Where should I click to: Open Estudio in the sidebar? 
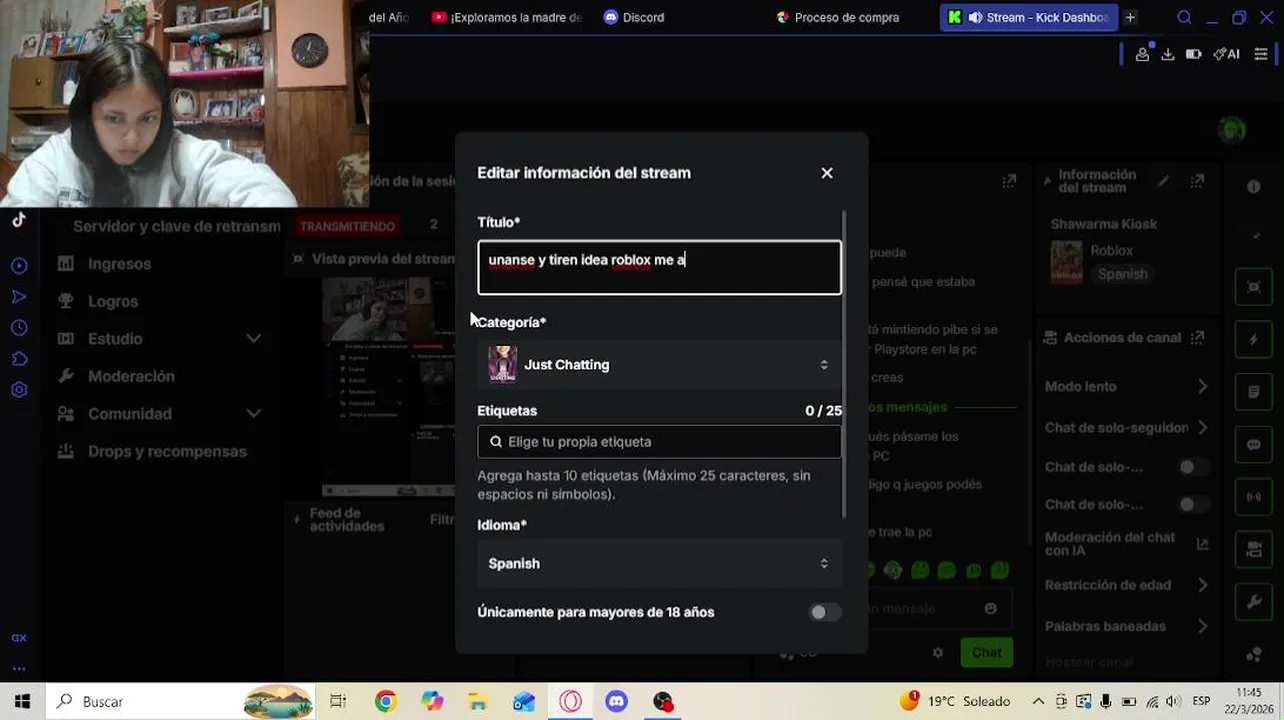(x=115, y=339)
